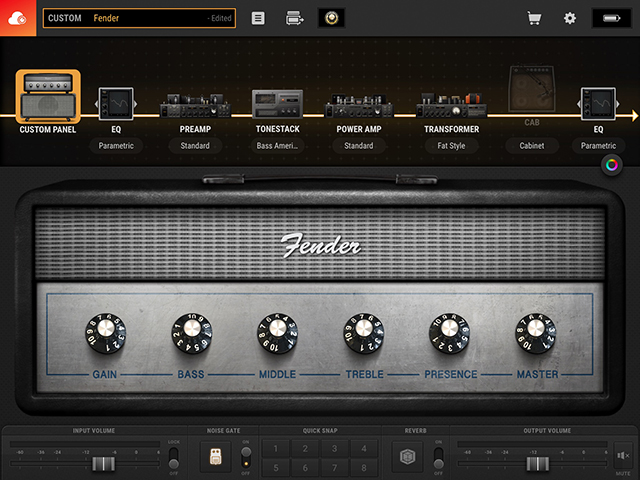The height and width of the screenshot is (480, 640).
Task: Open the Tonestack type dropdown
Action: pos(277,146)
